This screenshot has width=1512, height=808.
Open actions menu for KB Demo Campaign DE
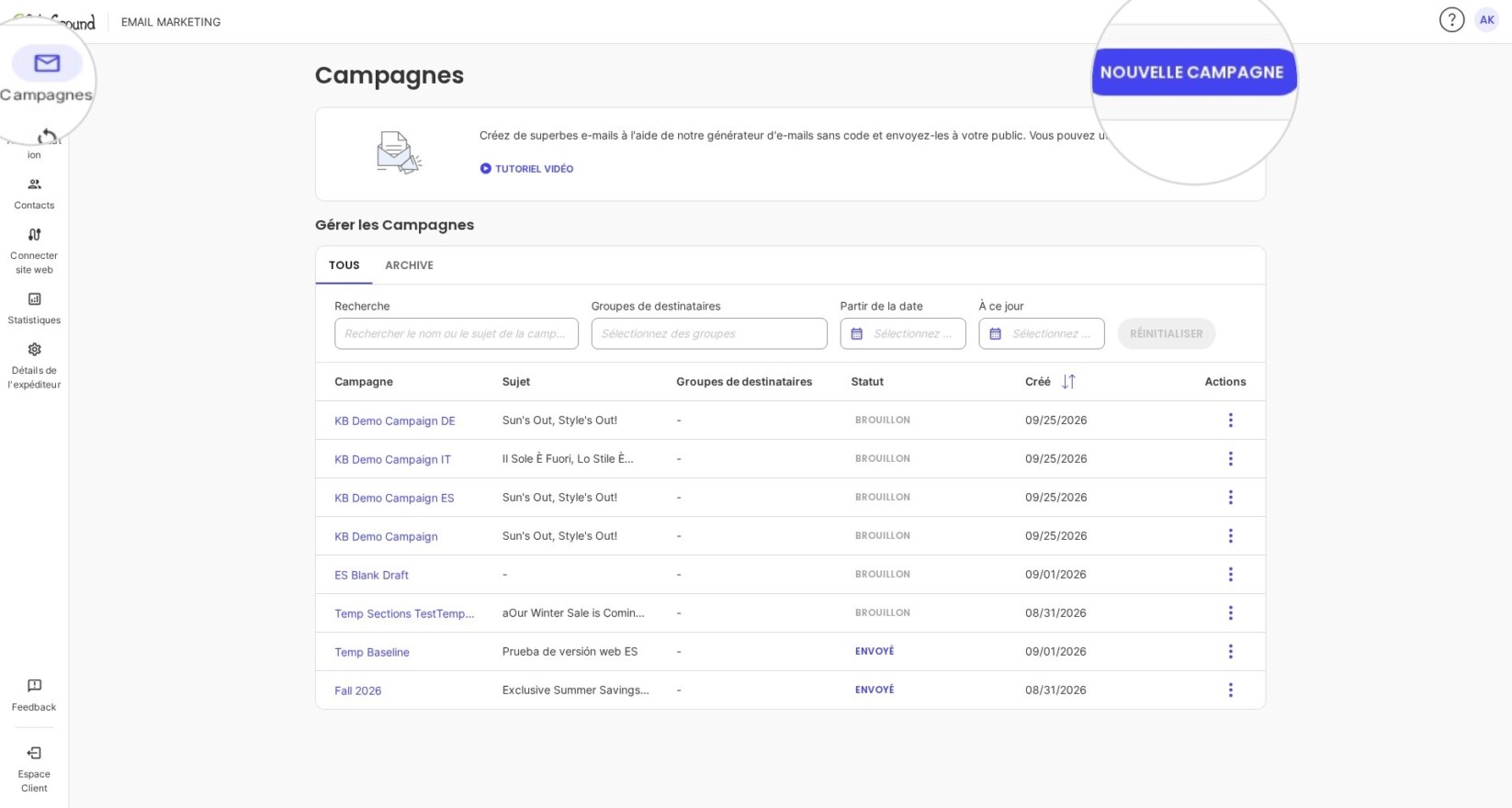click(1230, 420)
